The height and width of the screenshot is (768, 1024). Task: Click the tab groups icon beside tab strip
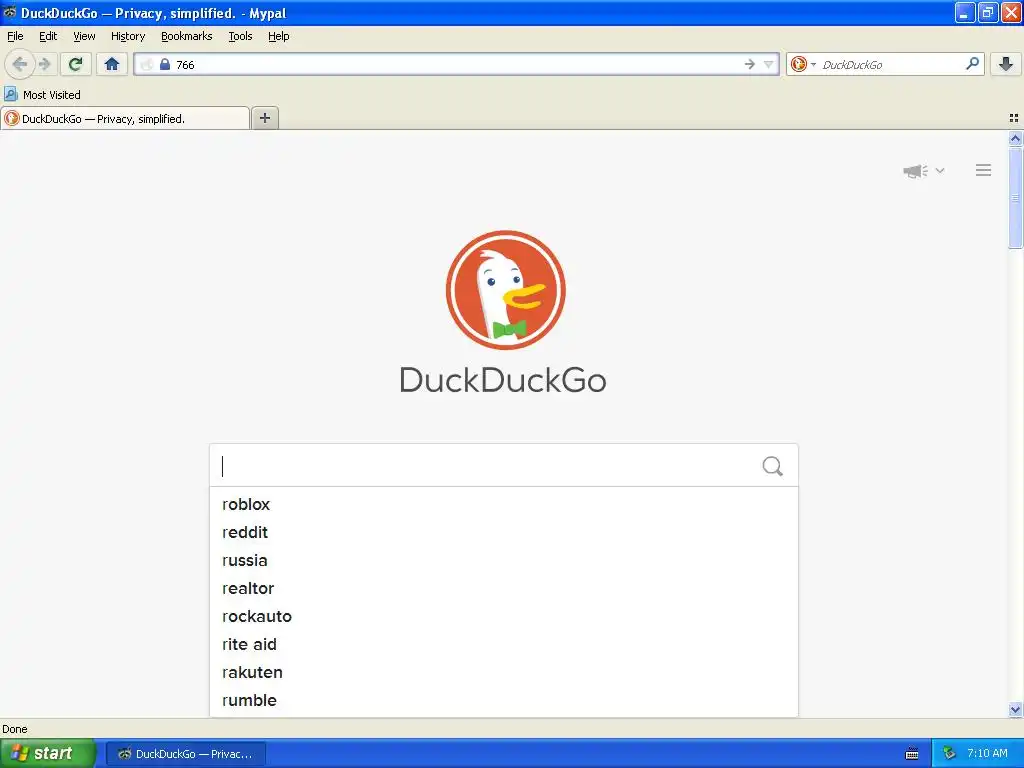[1014, 118]
